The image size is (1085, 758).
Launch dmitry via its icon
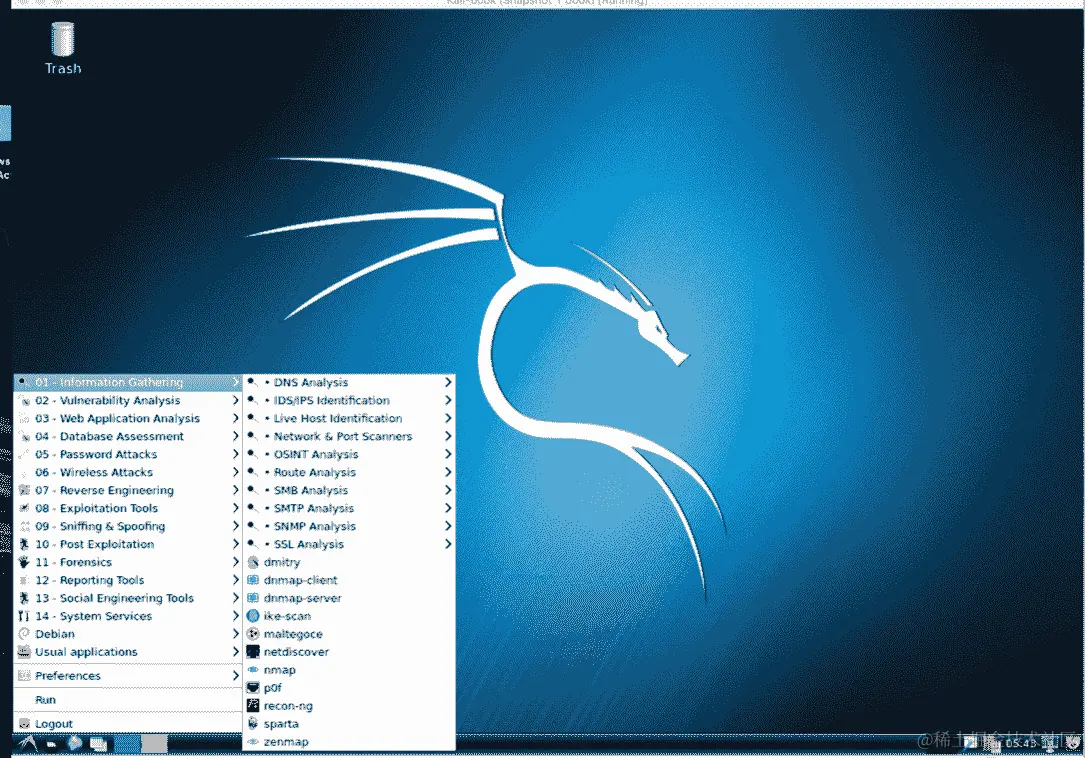point(253,562)
